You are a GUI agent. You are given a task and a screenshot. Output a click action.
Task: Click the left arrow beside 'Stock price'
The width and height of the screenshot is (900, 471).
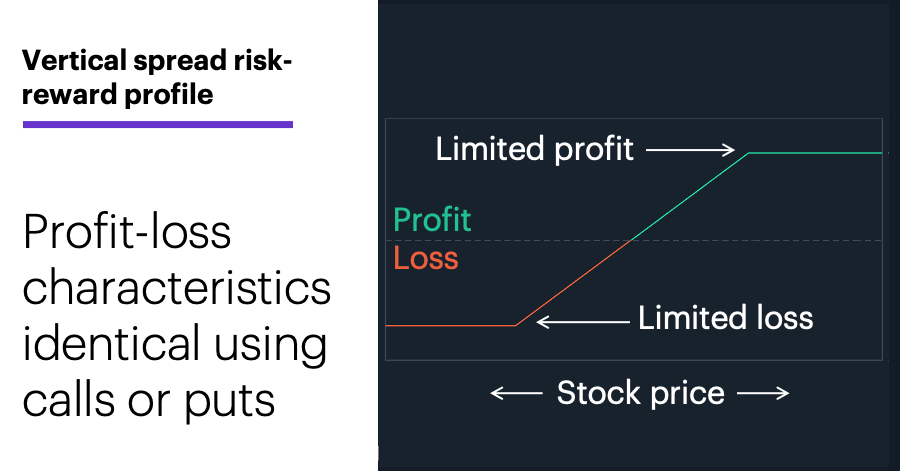coord(517,393)
